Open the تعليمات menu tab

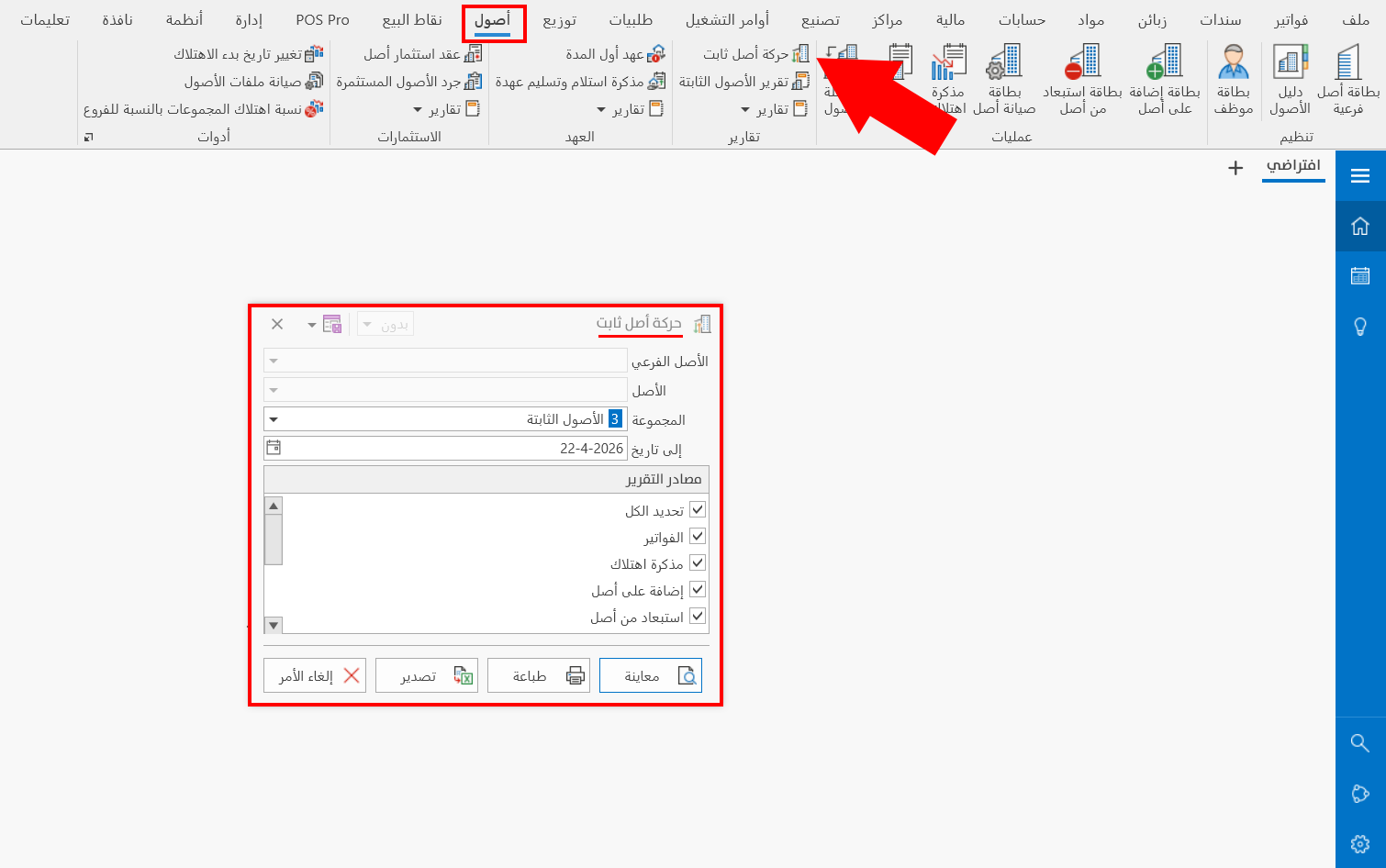pos(45,19)
